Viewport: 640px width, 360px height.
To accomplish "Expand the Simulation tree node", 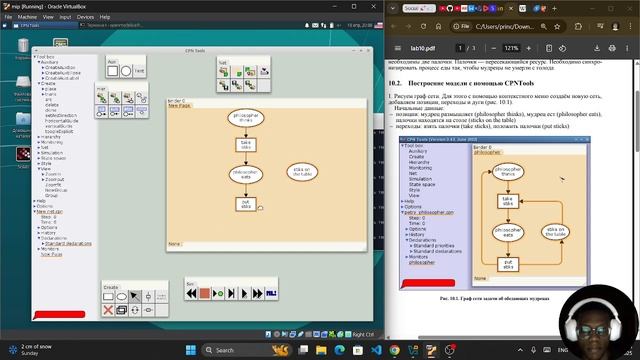I will (39, 153).
